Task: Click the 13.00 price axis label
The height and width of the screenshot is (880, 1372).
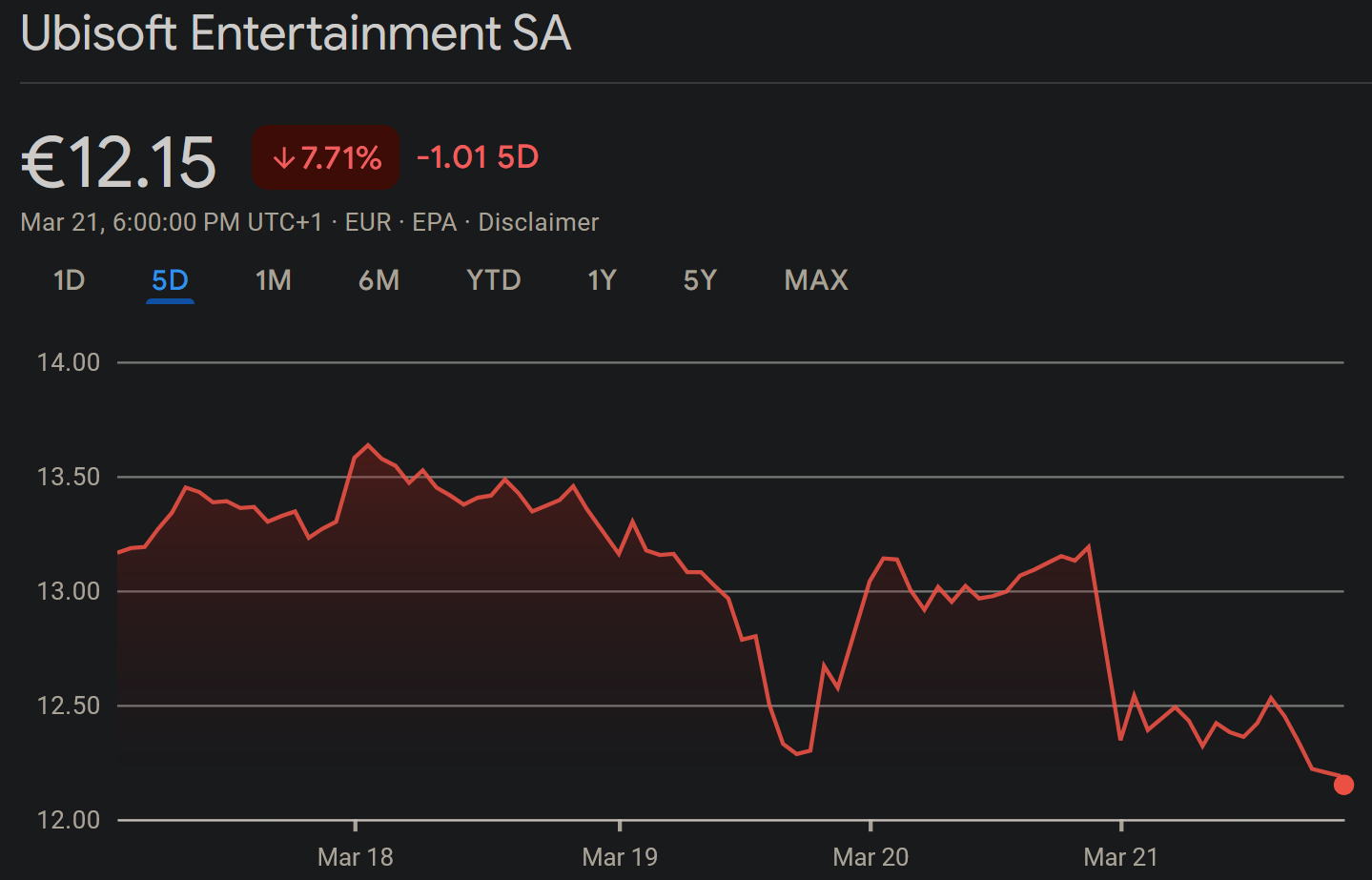Action: [x=68, y=591]
